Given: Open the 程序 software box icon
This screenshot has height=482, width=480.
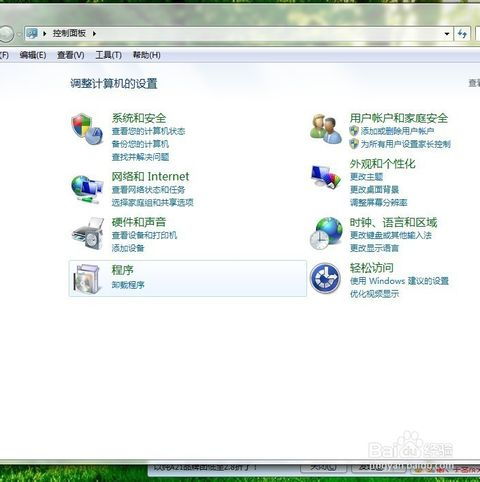Looking at the screenshot, I should click(x=88, y=279).
